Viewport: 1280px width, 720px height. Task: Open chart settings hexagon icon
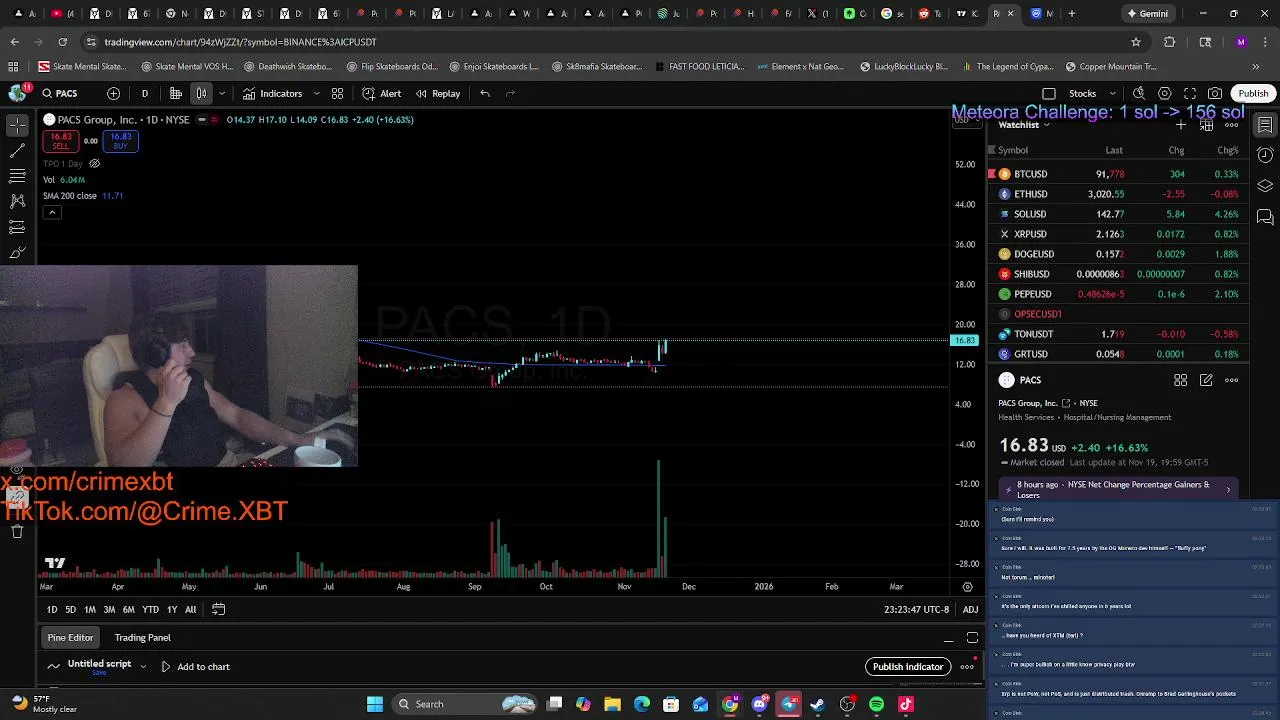click(1164, 93)
